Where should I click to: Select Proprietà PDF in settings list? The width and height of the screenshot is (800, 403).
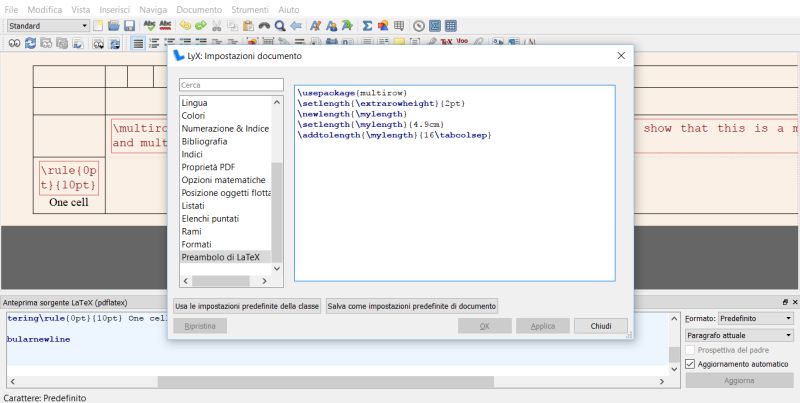pos(208,167)
